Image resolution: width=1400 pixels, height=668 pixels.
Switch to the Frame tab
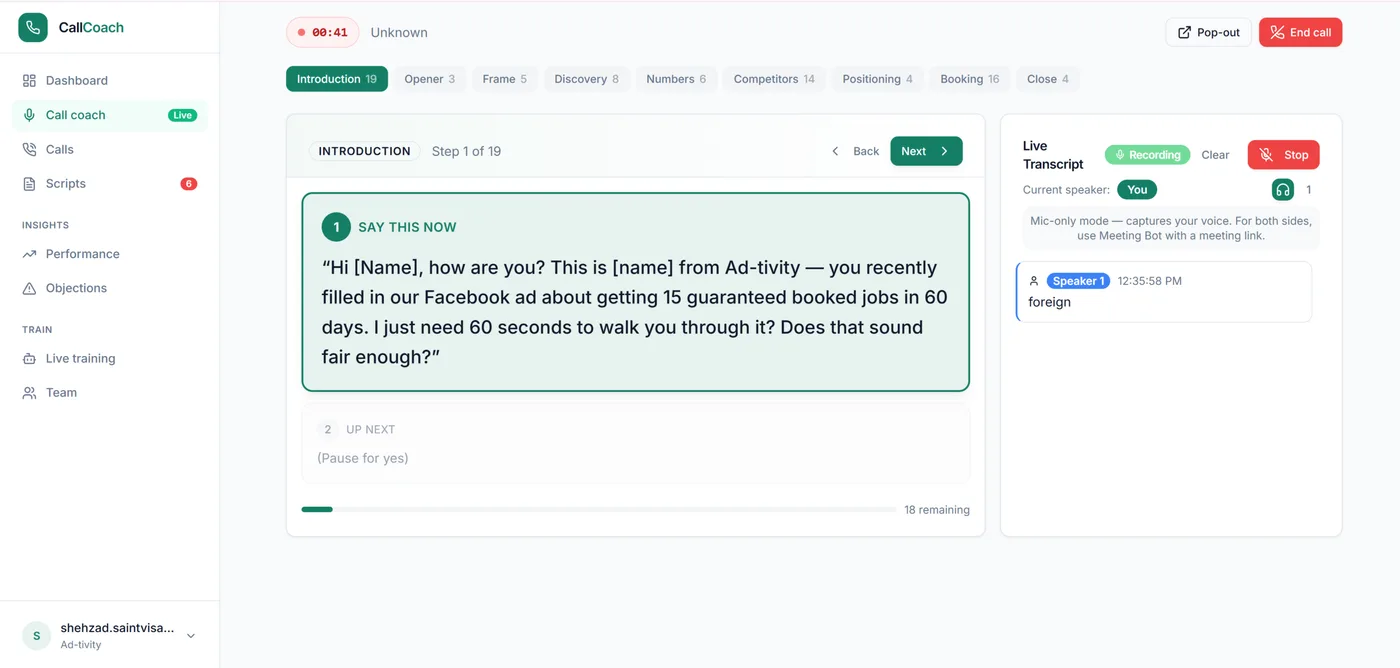click(505, 79)
